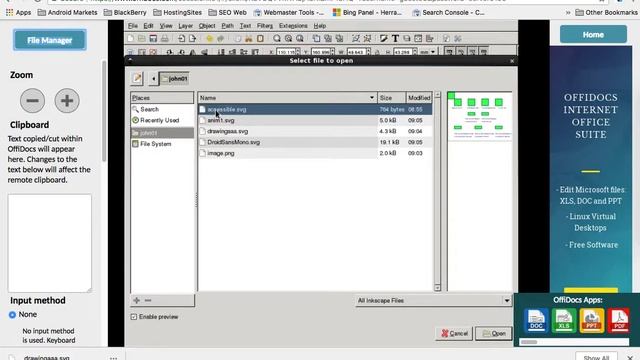
Task: Click the Group objects icon
Action: [x=356, y=38]
